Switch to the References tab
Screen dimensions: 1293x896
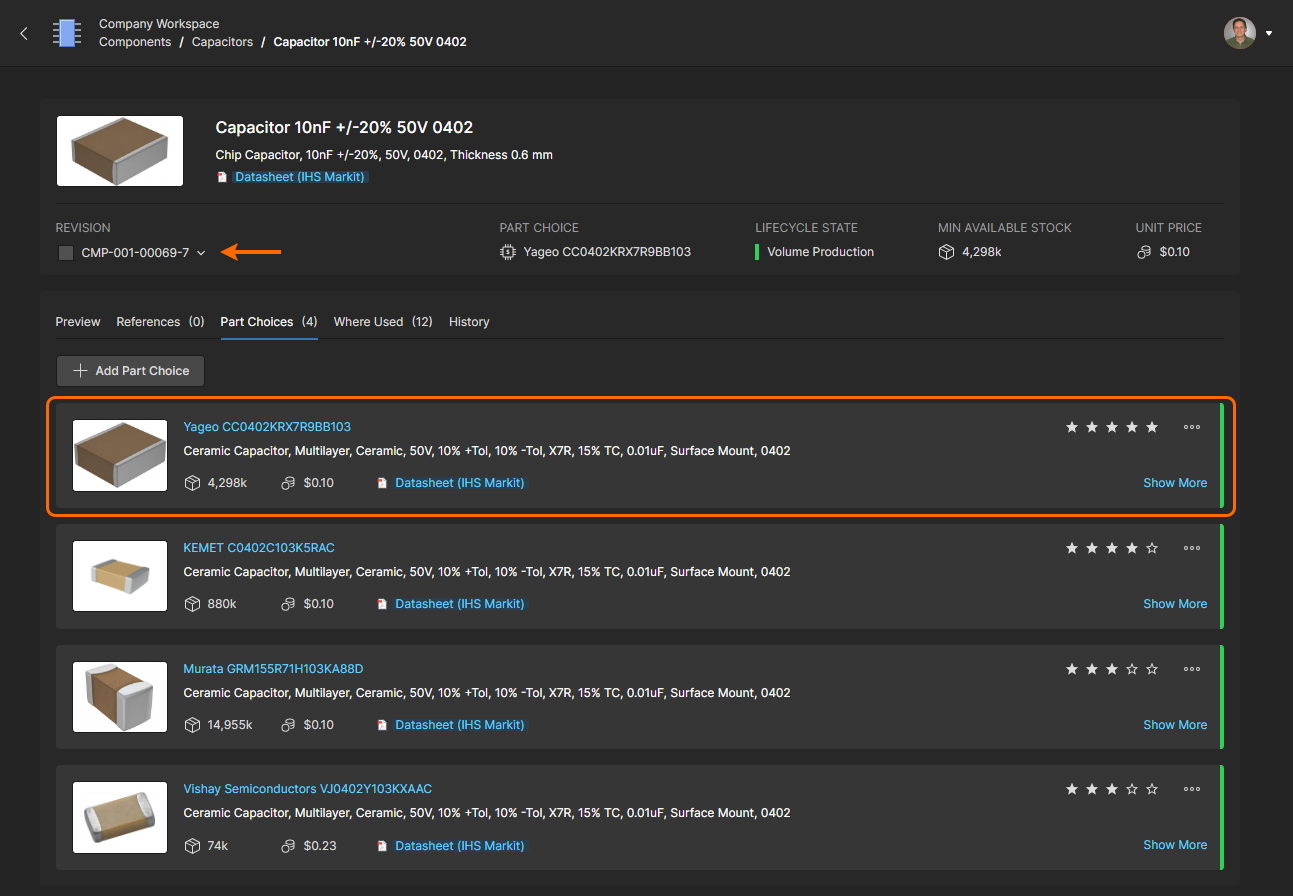click(x=160, y=322)
